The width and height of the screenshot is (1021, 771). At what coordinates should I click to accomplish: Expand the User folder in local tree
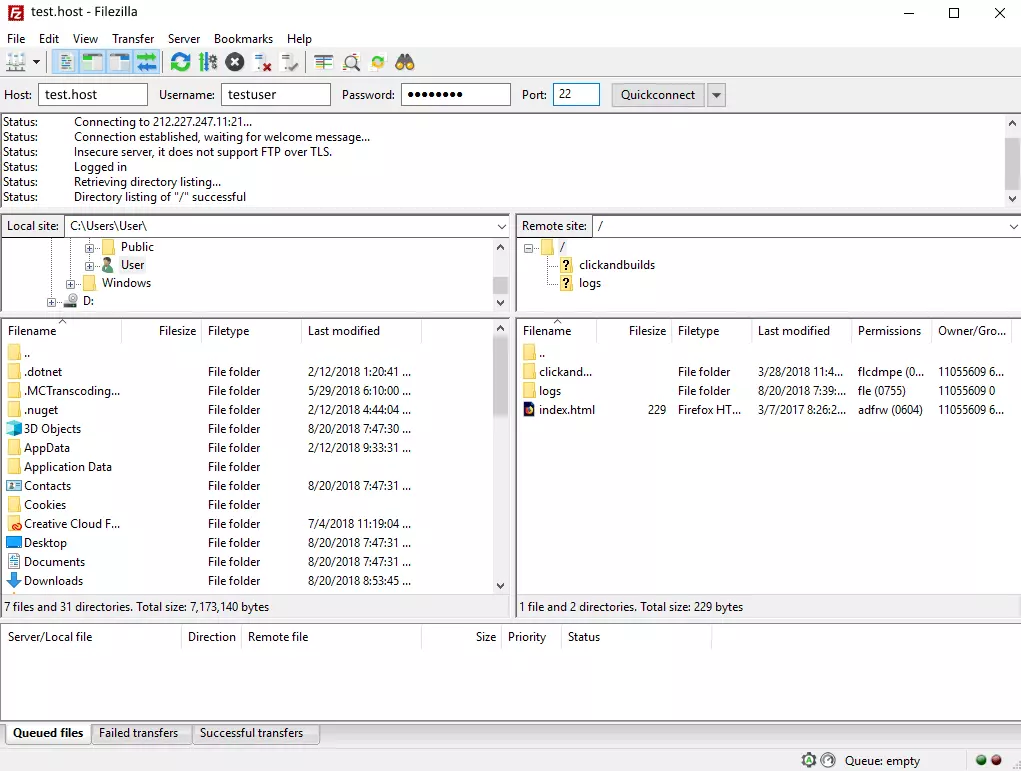tap(90, 265)
